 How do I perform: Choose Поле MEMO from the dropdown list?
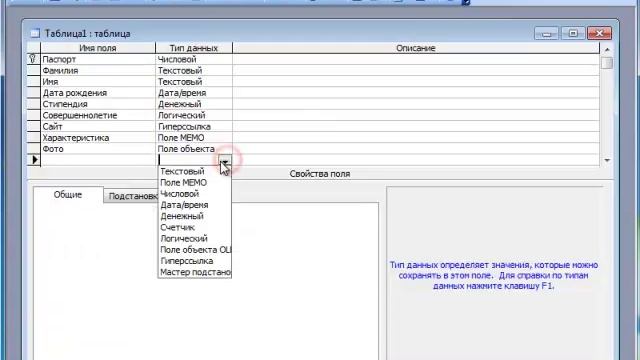coord(195,182)
